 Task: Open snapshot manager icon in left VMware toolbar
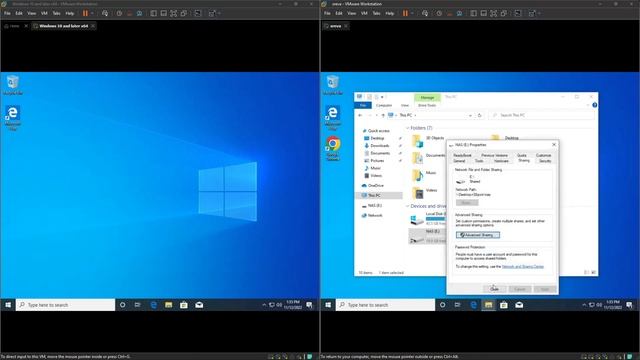point(139,13)
